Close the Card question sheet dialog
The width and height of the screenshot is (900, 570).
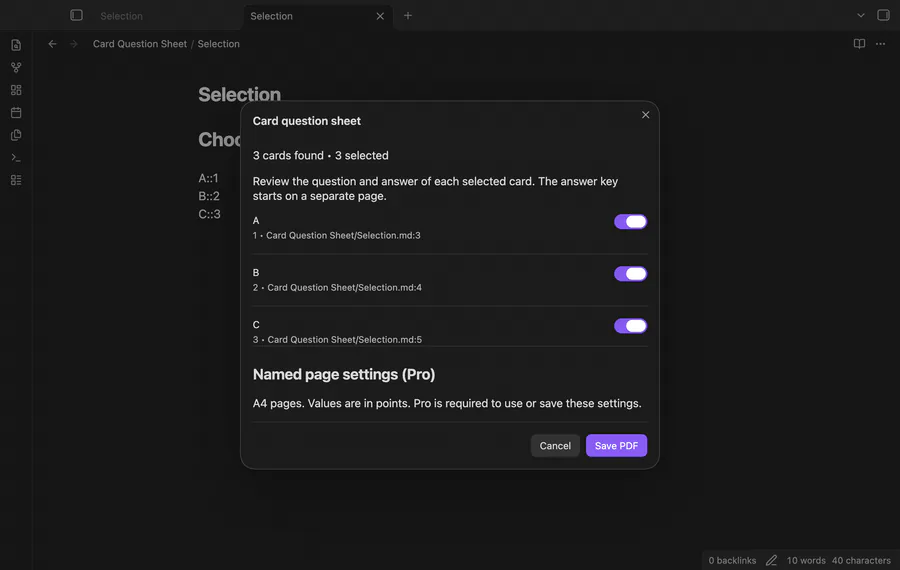(x=646, y=115)
